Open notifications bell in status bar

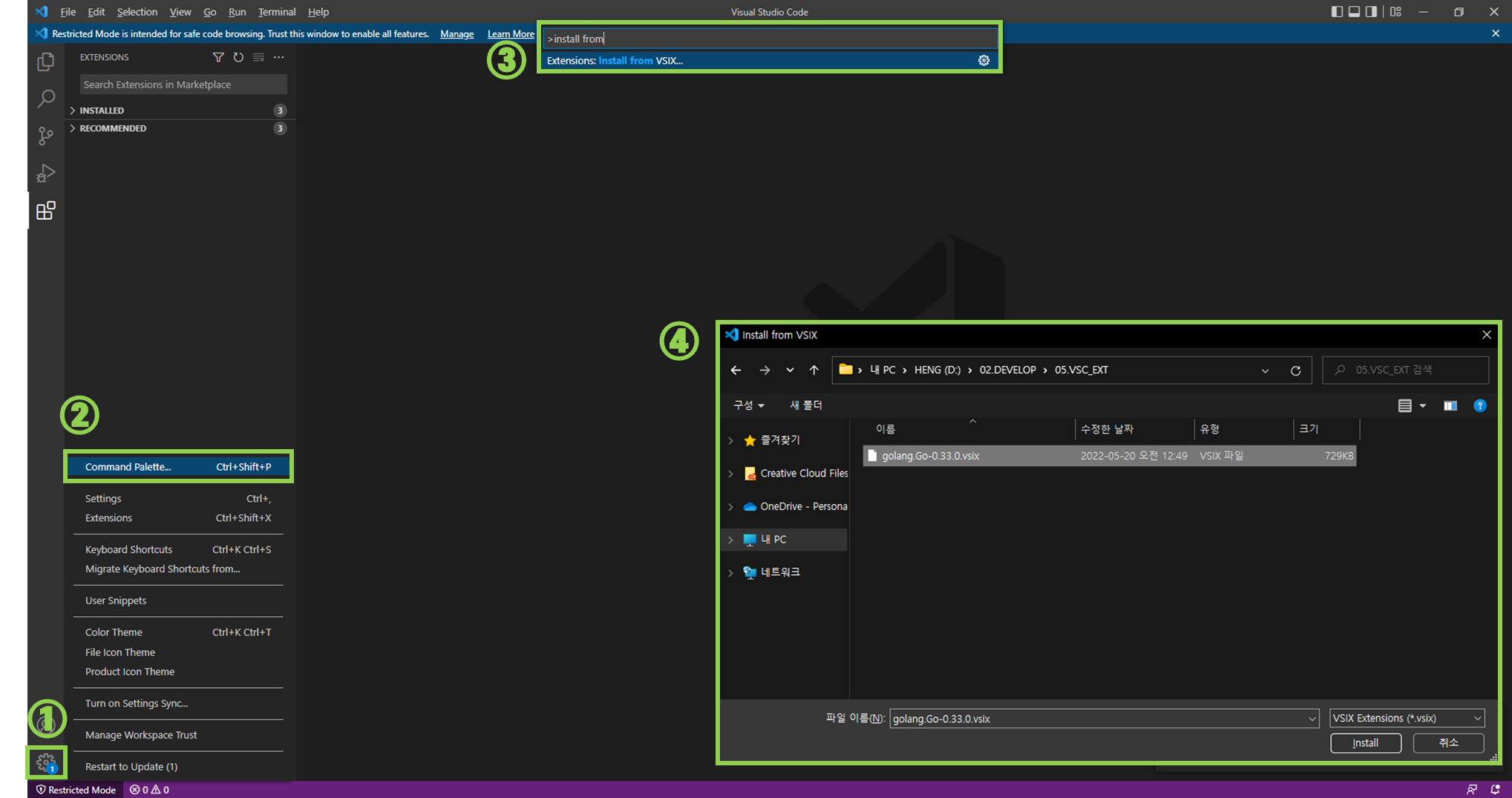tap(1495, 790)
